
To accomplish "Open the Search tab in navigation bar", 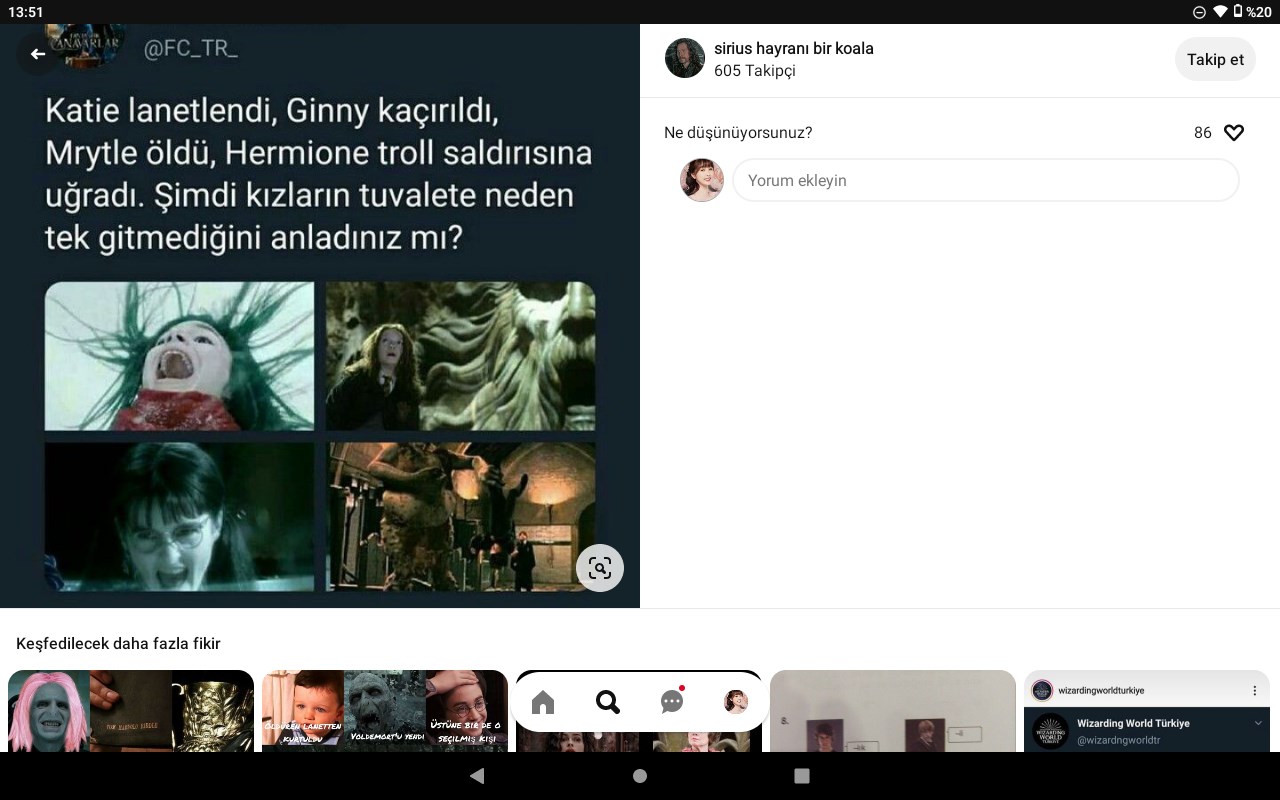I will tap(608, 702).
